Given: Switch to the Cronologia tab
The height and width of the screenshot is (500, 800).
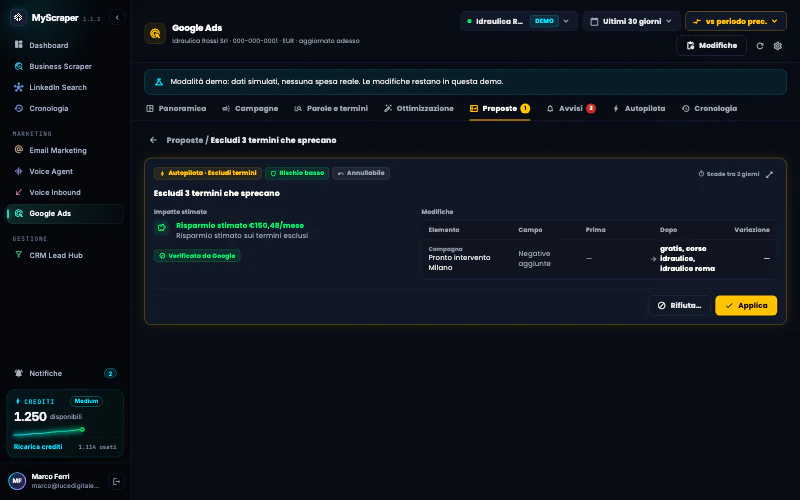Looking at the screenshot, I should click(709, 108).
